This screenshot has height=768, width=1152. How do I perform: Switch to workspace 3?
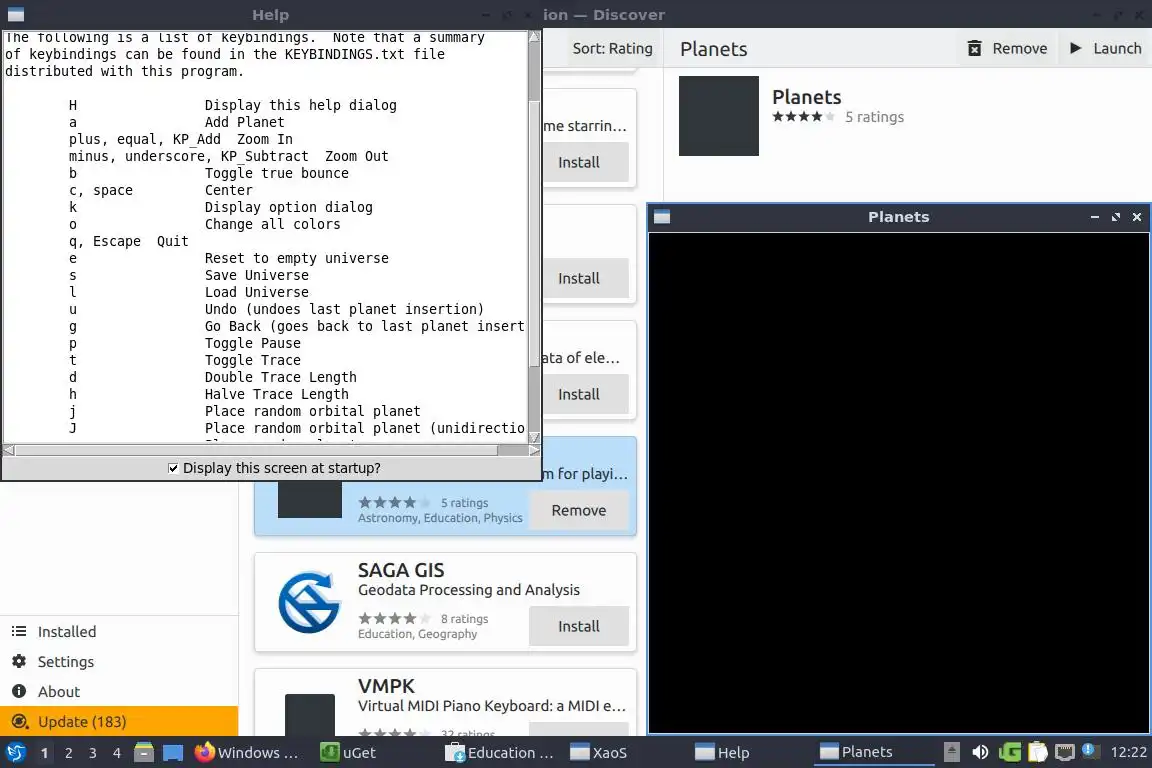93,752
